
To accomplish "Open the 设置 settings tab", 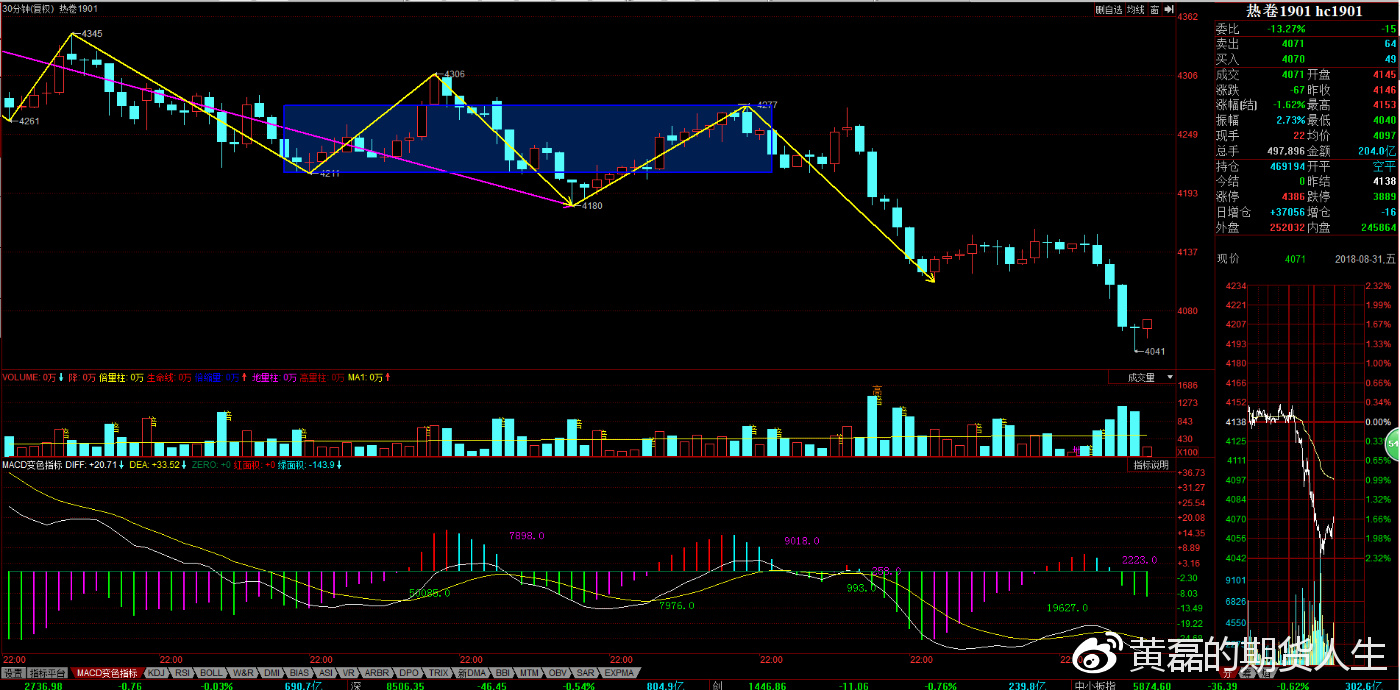I will (x=12, y=673).
